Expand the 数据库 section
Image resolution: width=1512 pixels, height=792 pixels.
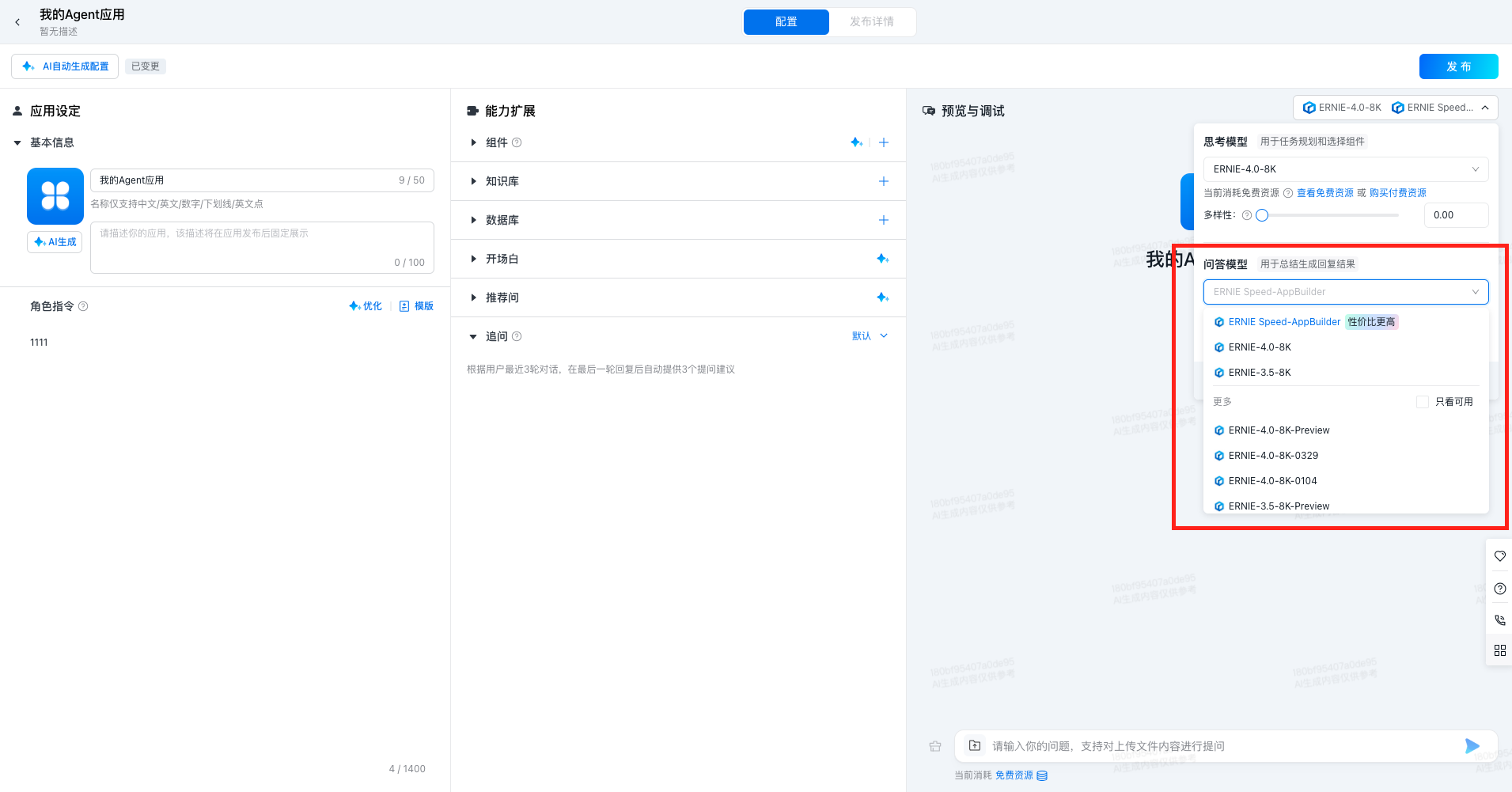(x=473, y=221)
